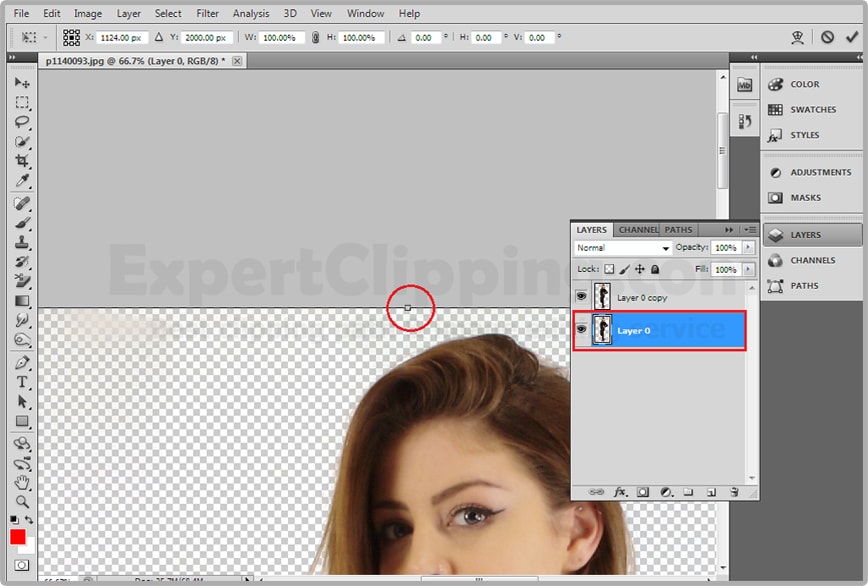Choose the Eyedropper tool
The image size is (868, 586).
point(22,181)
